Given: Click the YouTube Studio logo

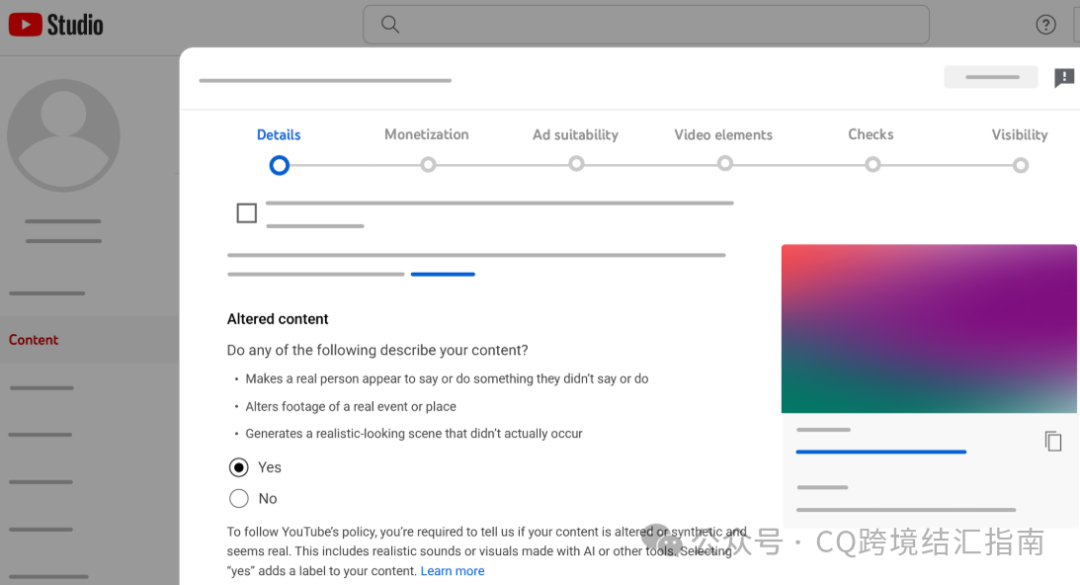Looking at the screenshot, I should pyautogui.click(x=56, y=25).
